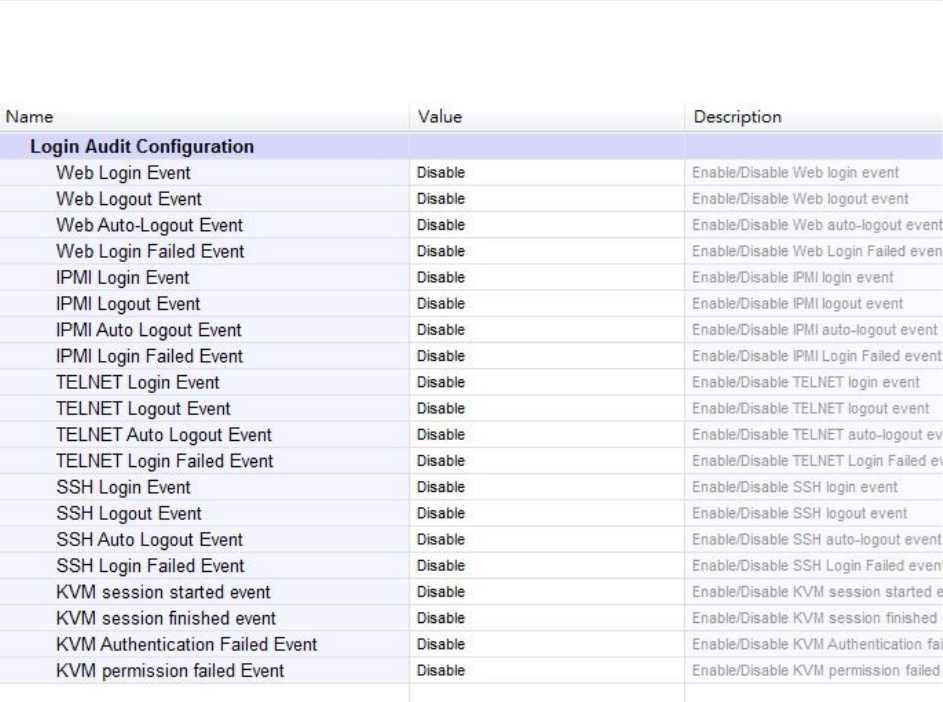
Task: Select the SSH Logout Event row name
Action: (129, 514)
